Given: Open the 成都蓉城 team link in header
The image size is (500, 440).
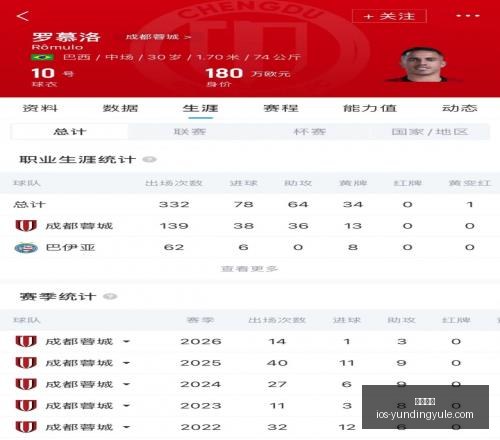Looking at the screenshot, I should click(x=158, y=37).
